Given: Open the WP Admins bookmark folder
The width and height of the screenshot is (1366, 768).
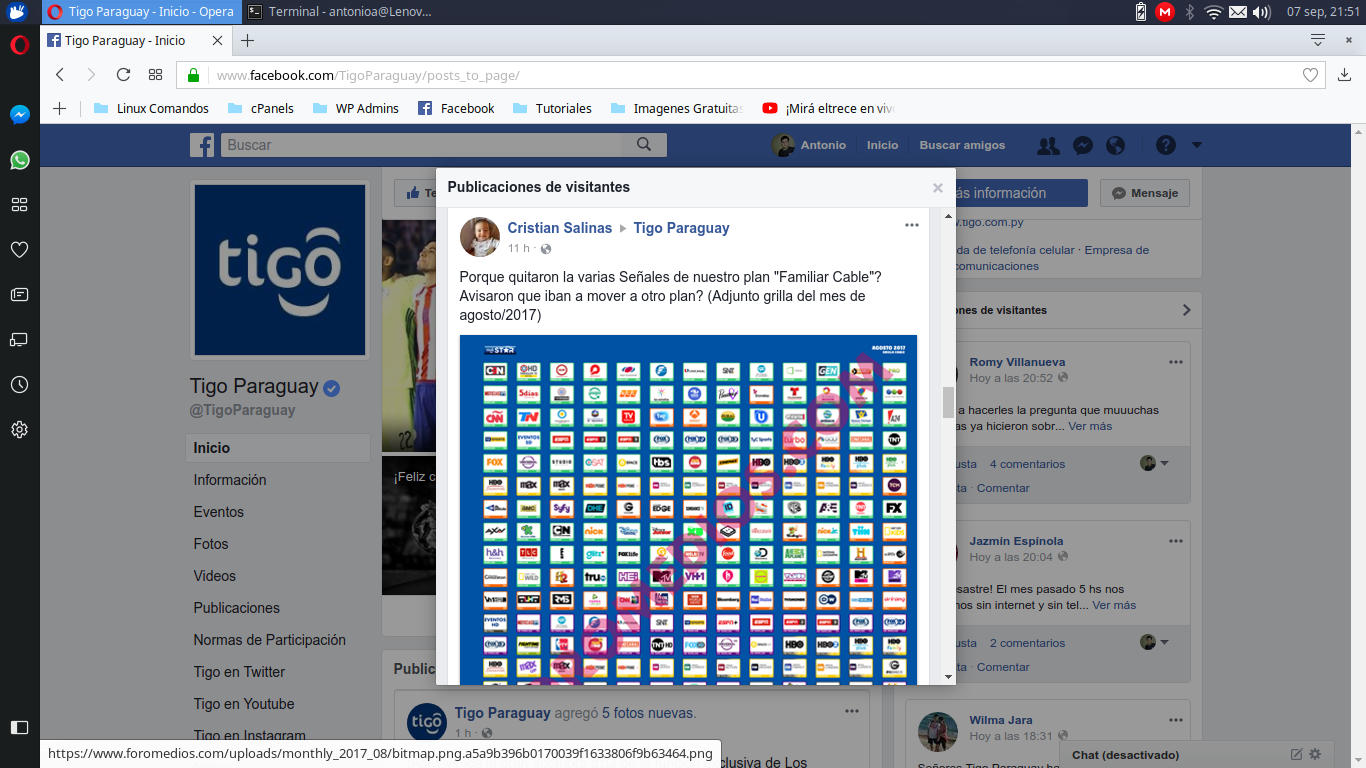Looking at the screenshot, I should 356,108.
